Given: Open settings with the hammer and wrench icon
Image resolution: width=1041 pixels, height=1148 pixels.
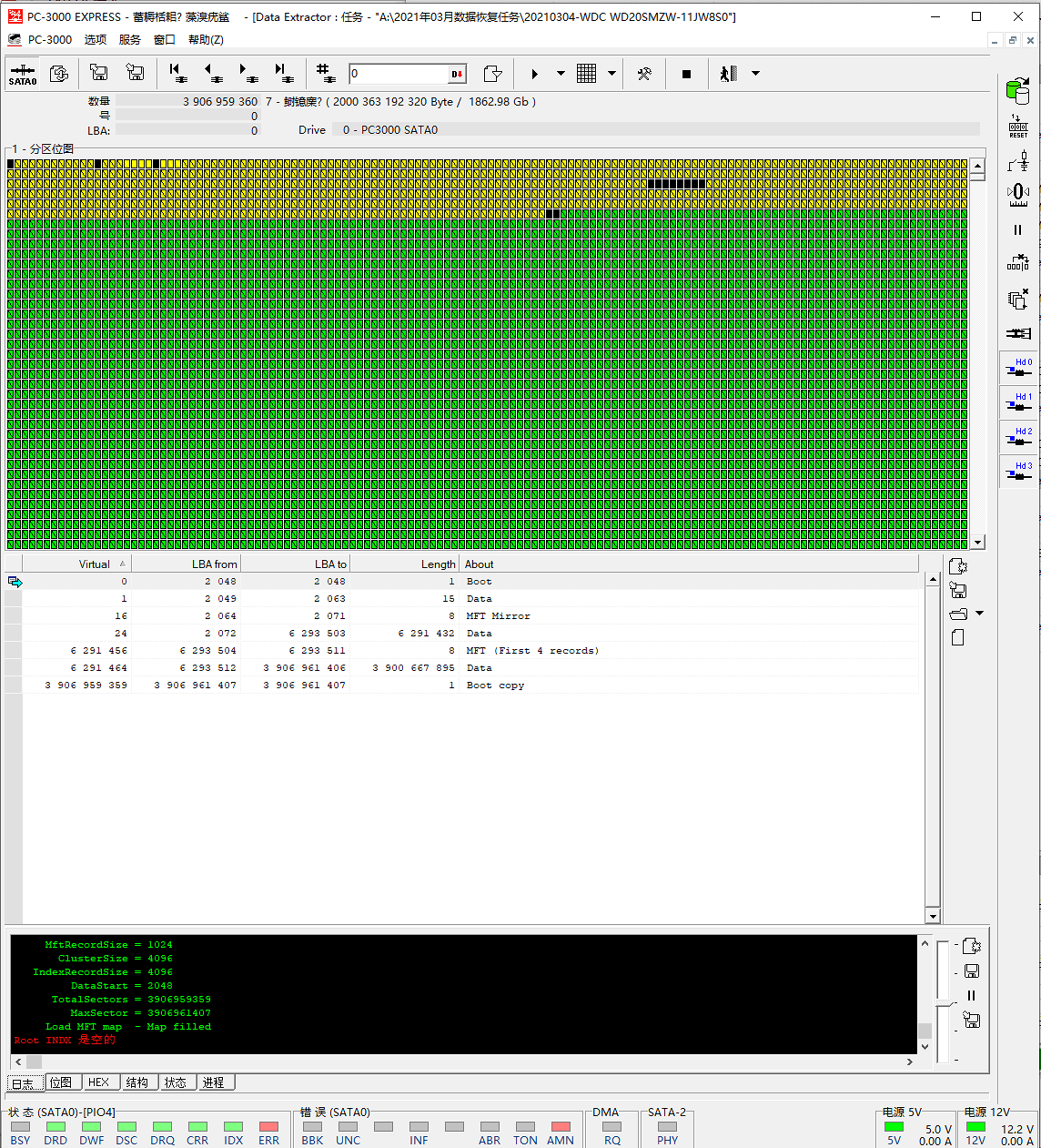Looking at the screenshot, I should [x=644, y=74].
